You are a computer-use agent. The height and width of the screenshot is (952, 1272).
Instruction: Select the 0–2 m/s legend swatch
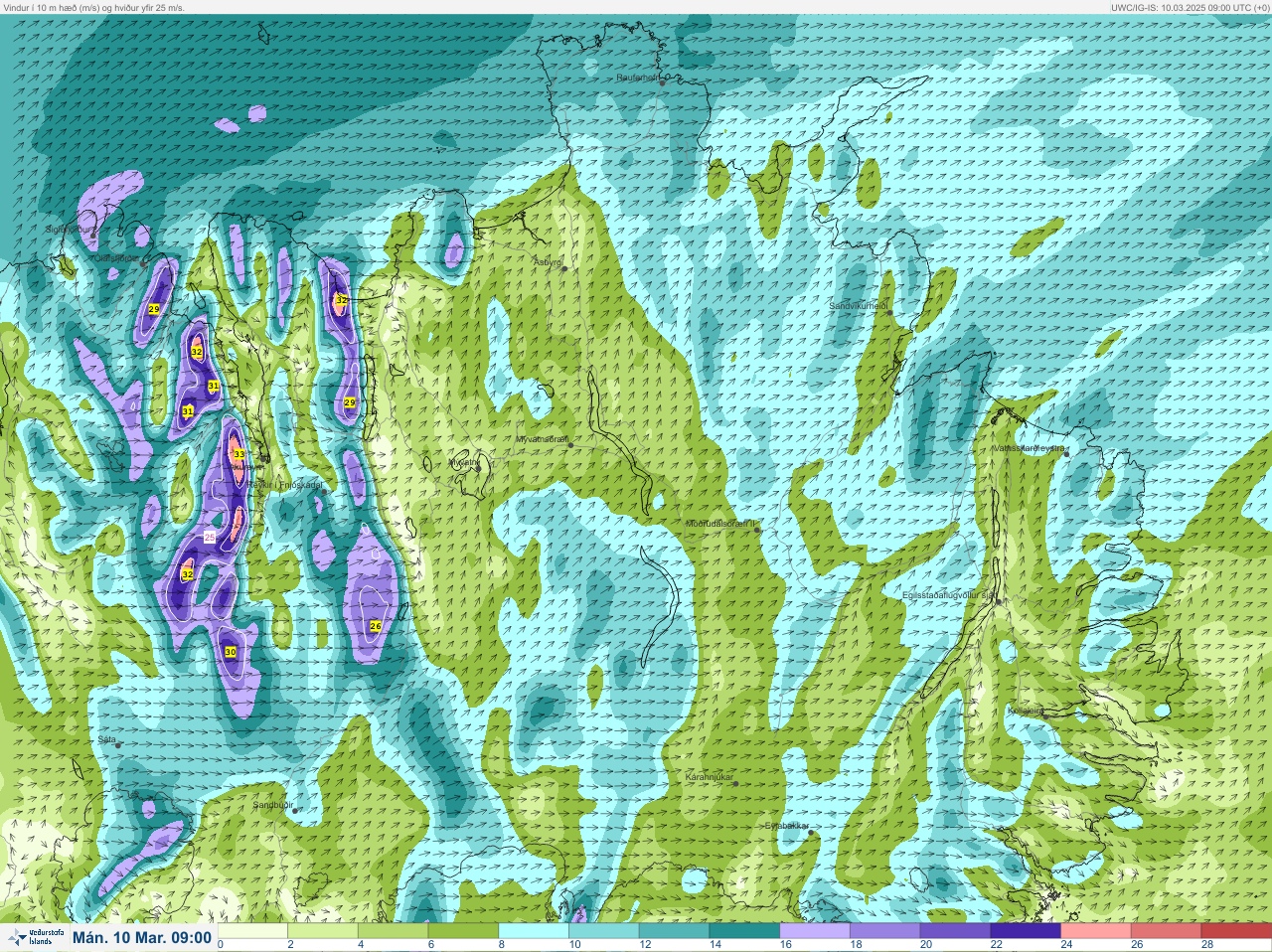253,931
